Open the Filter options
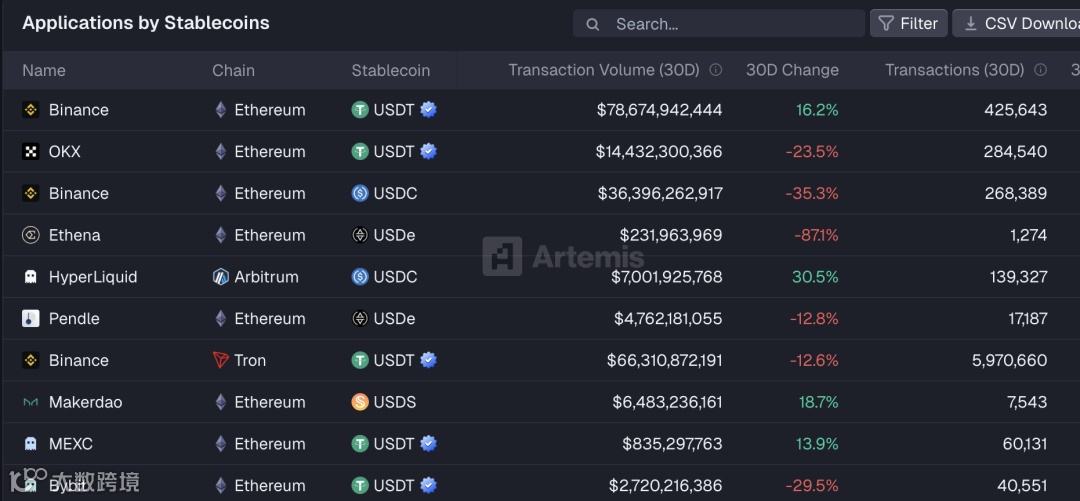 (x=908, y=23)
